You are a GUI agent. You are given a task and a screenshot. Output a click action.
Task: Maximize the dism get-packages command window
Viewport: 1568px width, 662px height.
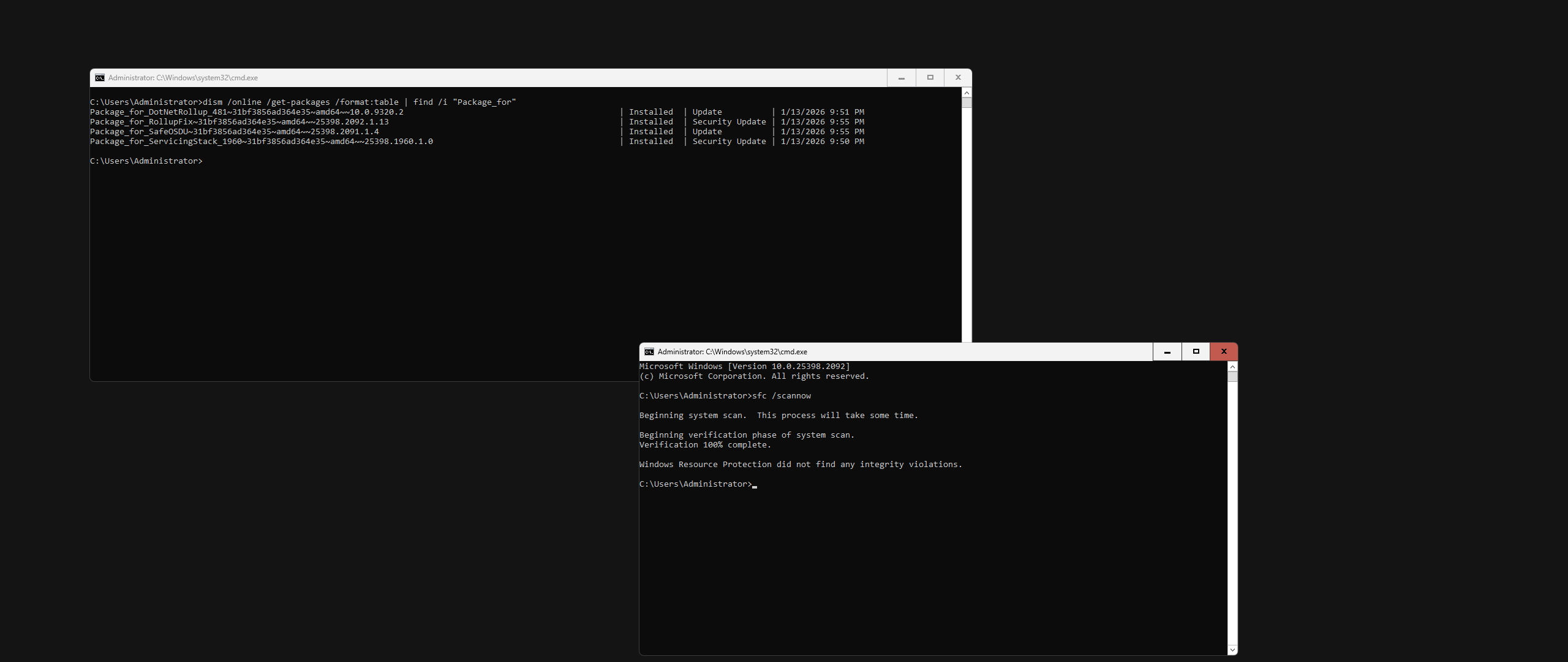click(930, 78)
